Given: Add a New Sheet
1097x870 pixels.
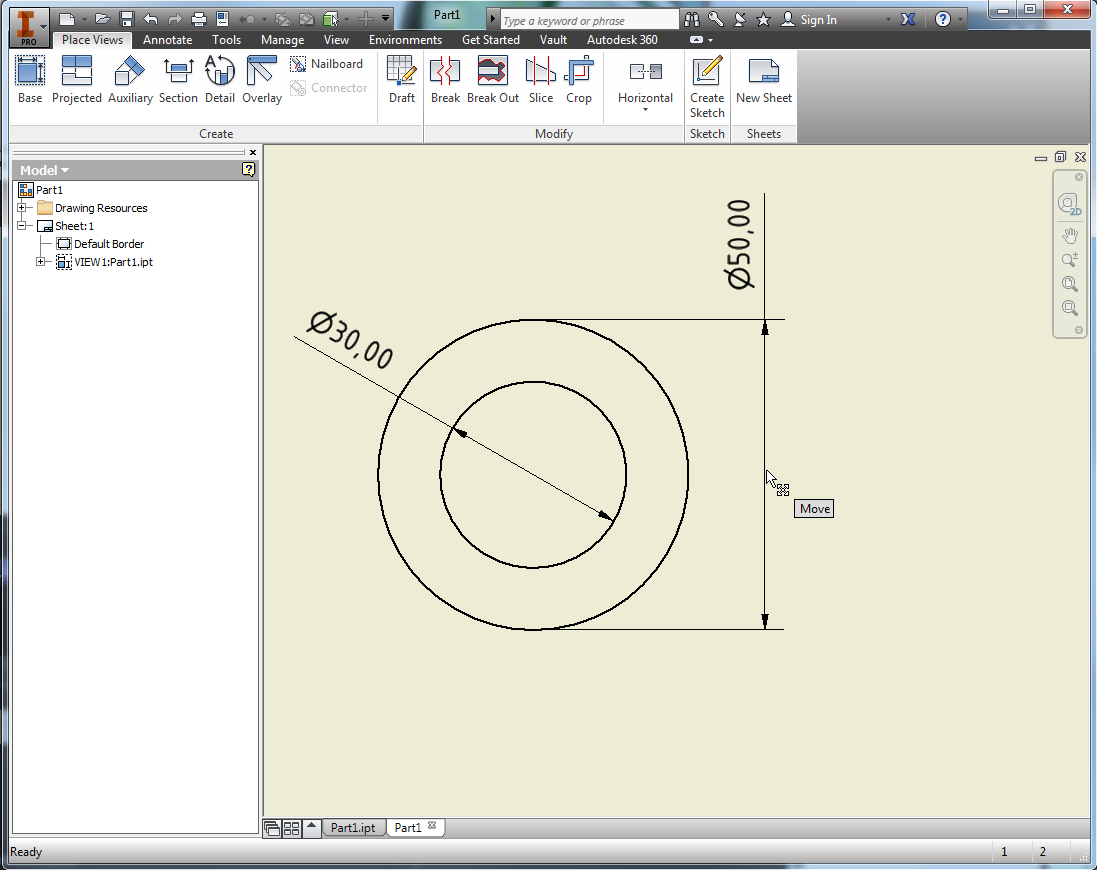Looking at the screenshot, I should [x=763, y=80].
